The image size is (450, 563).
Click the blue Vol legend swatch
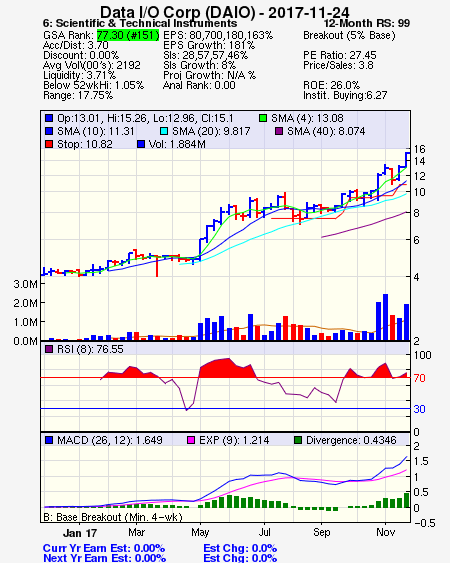tap(141, 144)
